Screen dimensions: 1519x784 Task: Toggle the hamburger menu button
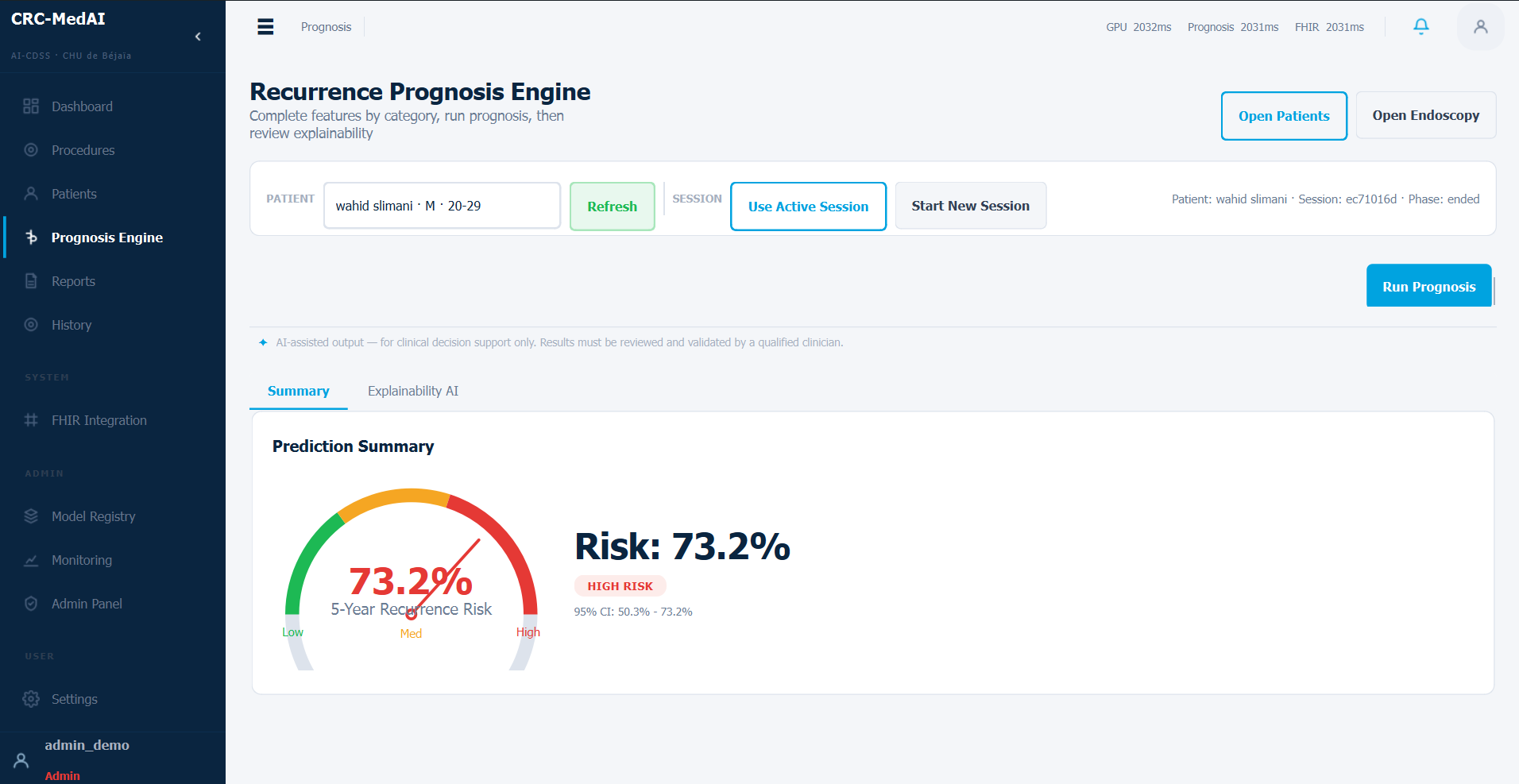click(x=265, y=27)
